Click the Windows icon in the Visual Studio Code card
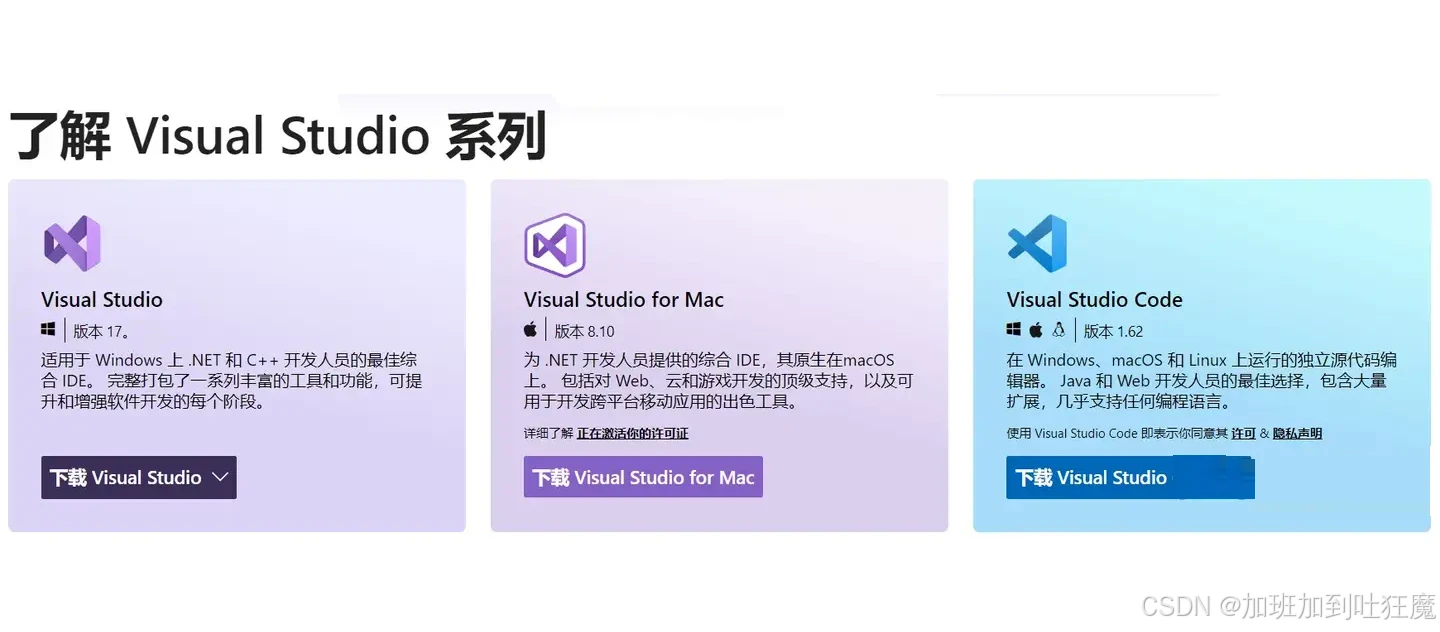This screenshot has width=1440, height=632. 1014,330
